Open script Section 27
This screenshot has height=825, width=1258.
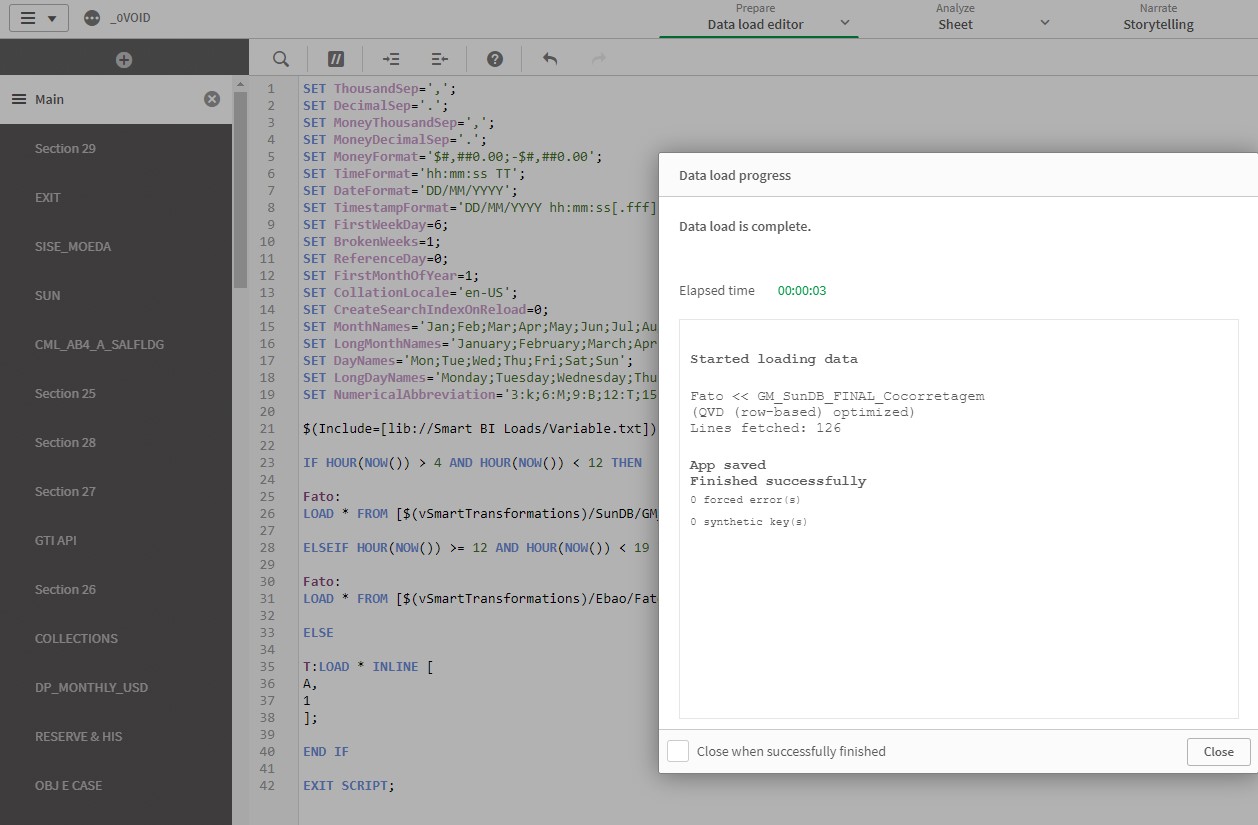[116, 491]
